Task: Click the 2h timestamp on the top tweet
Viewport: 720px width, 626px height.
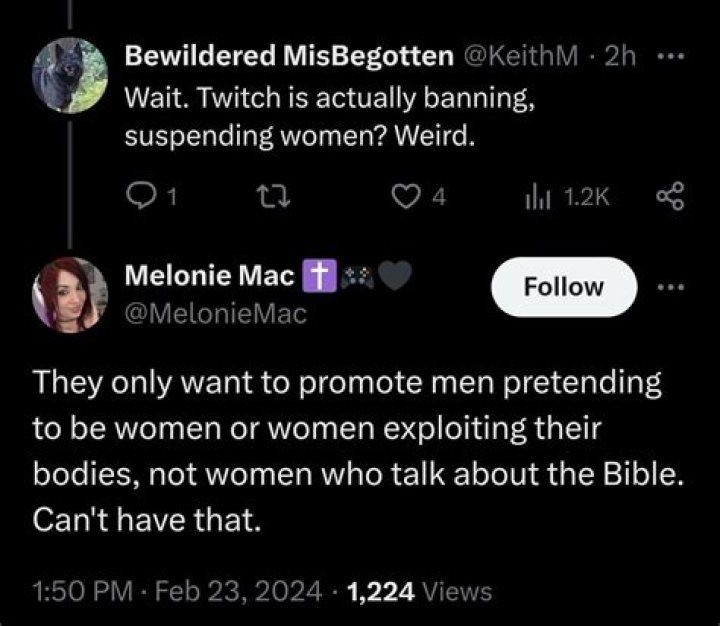Action: pos(620,56)
